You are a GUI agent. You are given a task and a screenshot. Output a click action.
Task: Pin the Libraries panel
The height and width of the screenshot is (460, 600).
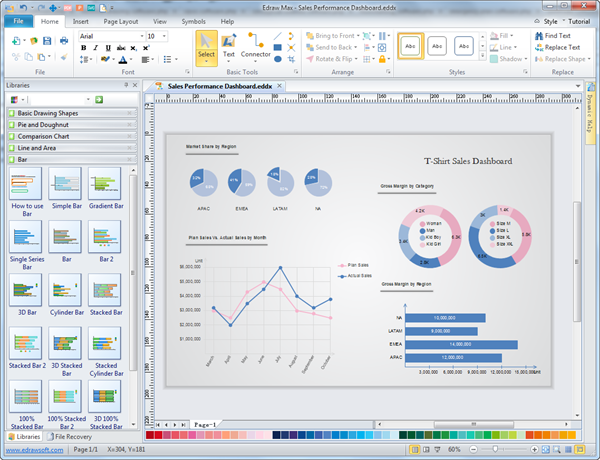pyautogui.click(x=124, y=86)
